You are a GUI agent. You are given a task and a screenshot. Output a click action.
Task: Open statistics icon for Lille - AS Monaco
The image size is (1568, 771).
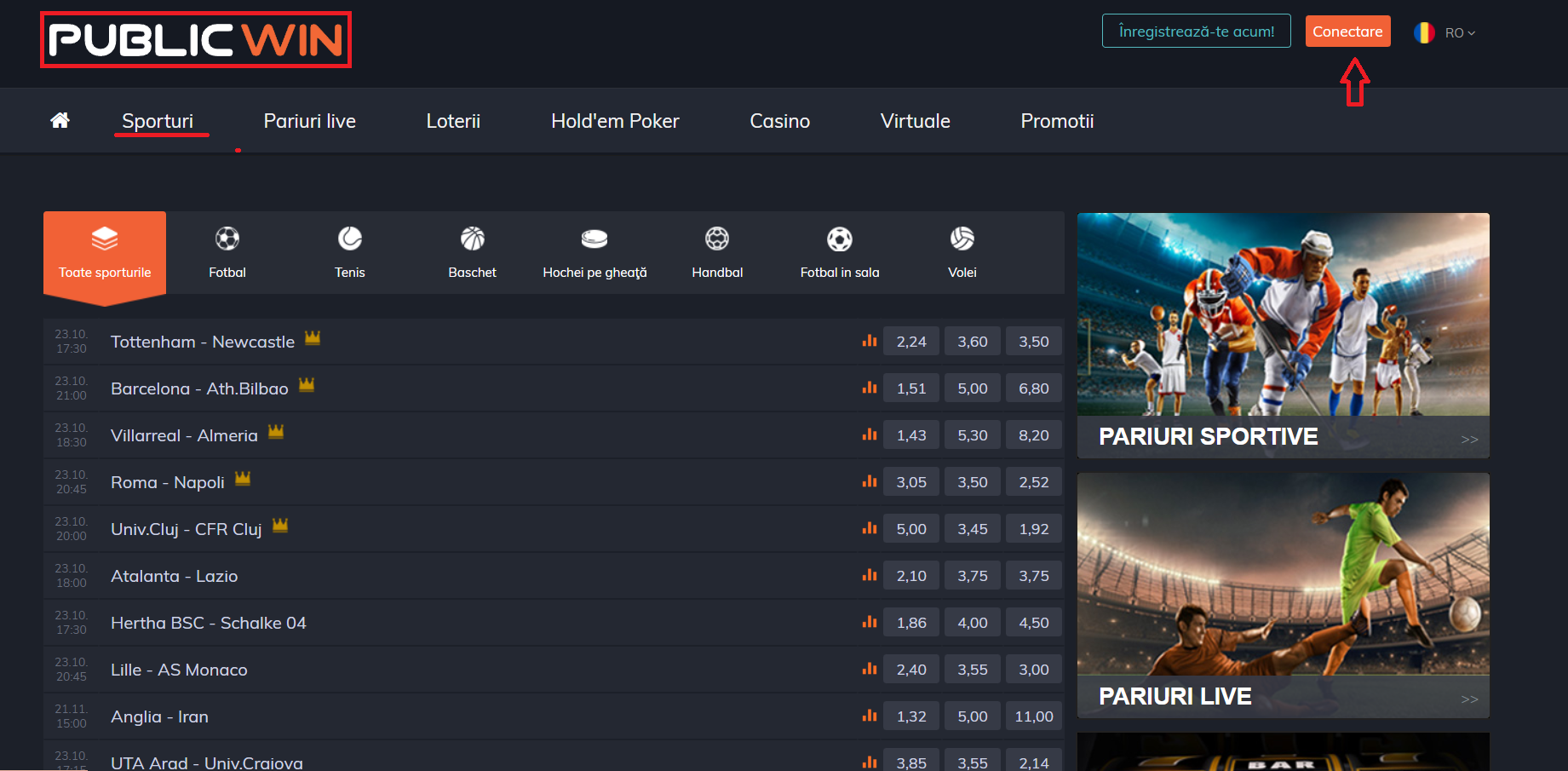click(x=870, y=669)
